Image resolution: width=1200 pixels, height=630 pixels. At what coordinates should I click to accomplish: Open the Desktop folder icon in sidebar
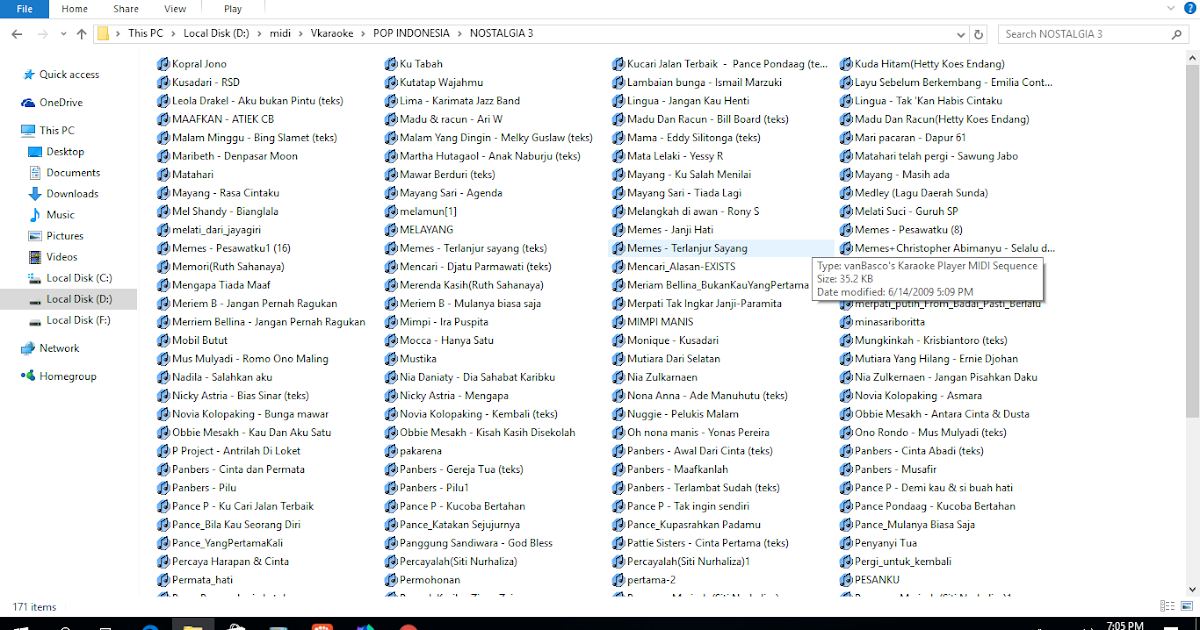click(36, 151)
